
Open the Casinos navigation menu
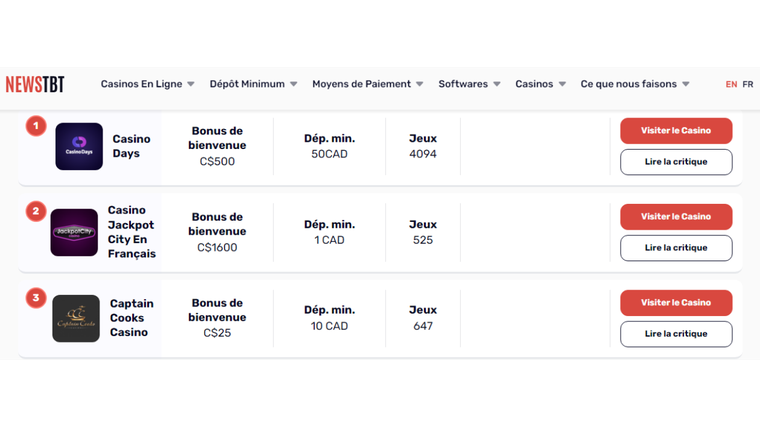click(540, 84)
